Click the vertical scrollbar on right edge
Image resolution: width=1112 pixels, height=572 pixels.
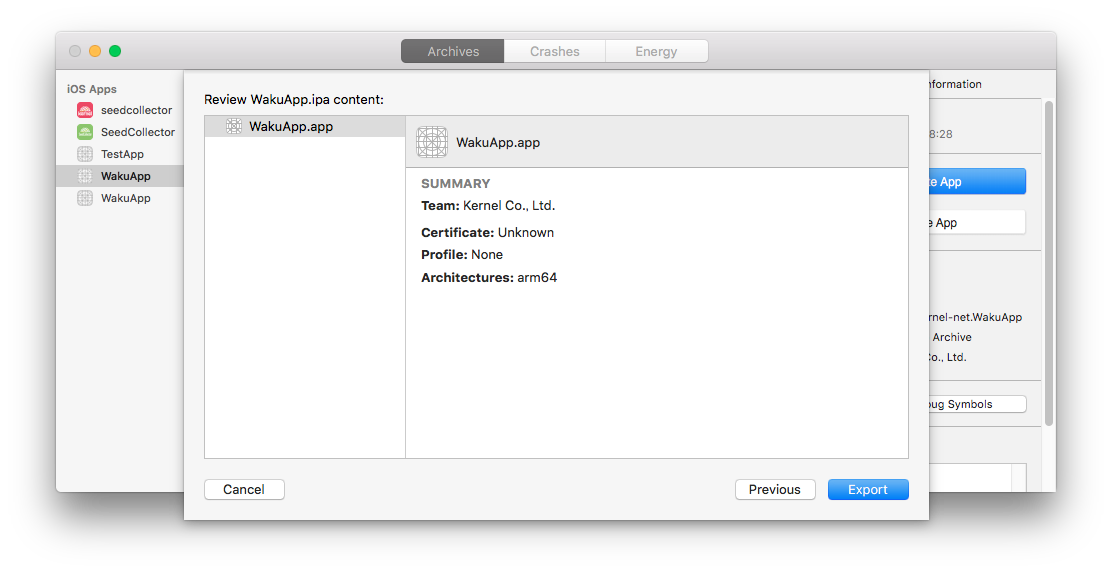coord(1048,260)
